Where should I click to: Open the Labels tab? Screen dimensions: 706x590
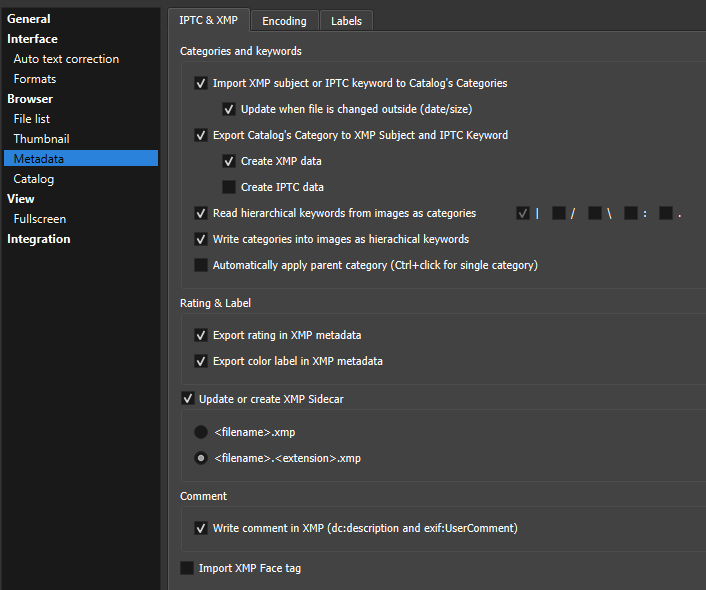click(346, 20)
